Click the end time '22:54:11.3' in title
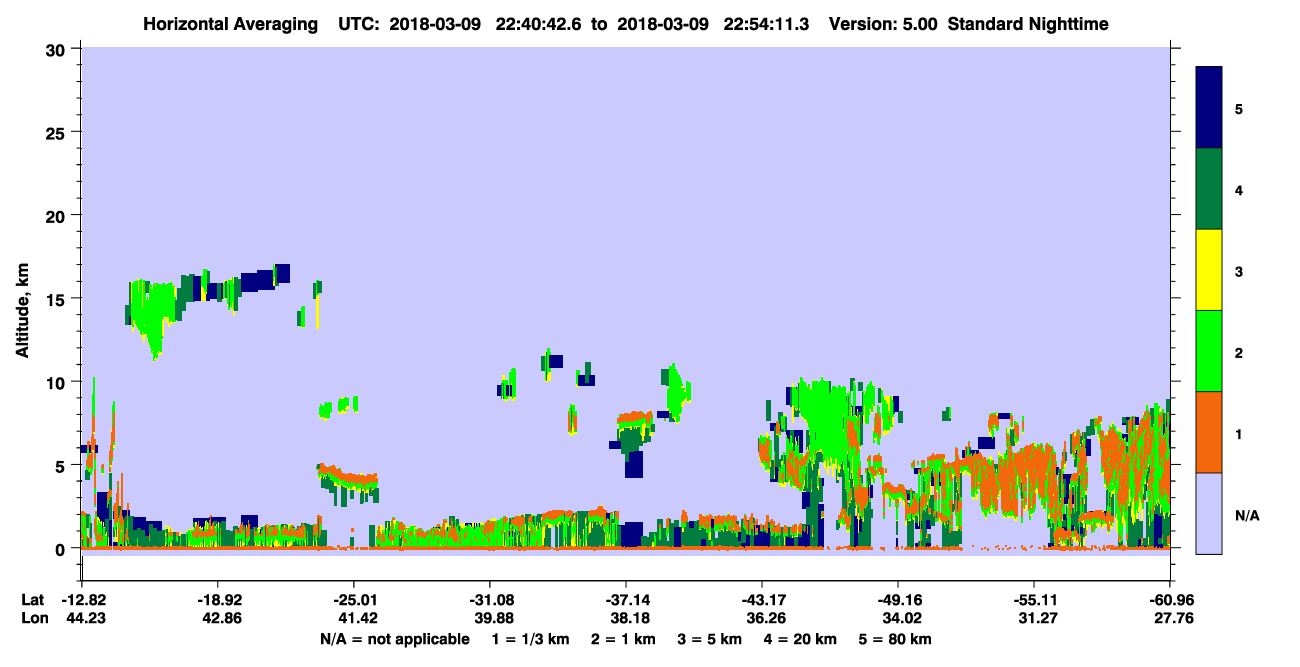The width and height of the screenshot is (1300, 667). pos(766,24)
